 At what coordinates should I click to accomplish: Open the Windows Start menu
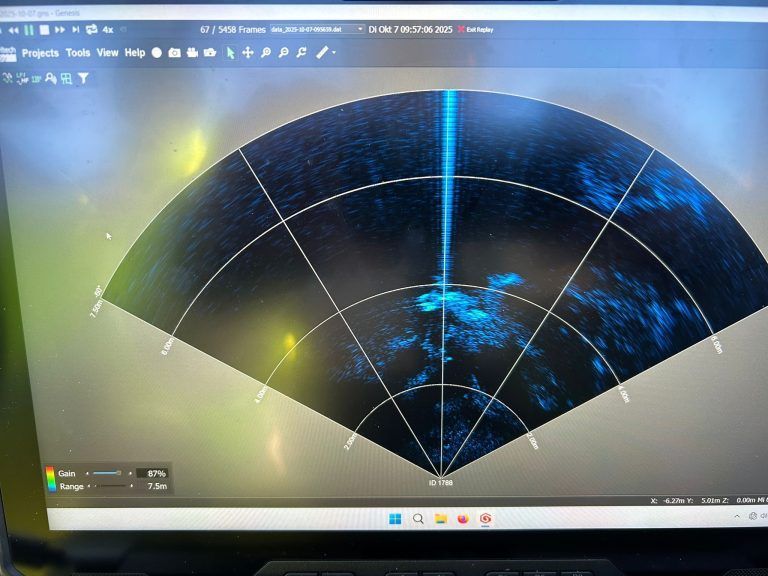[x=395, y=518]
